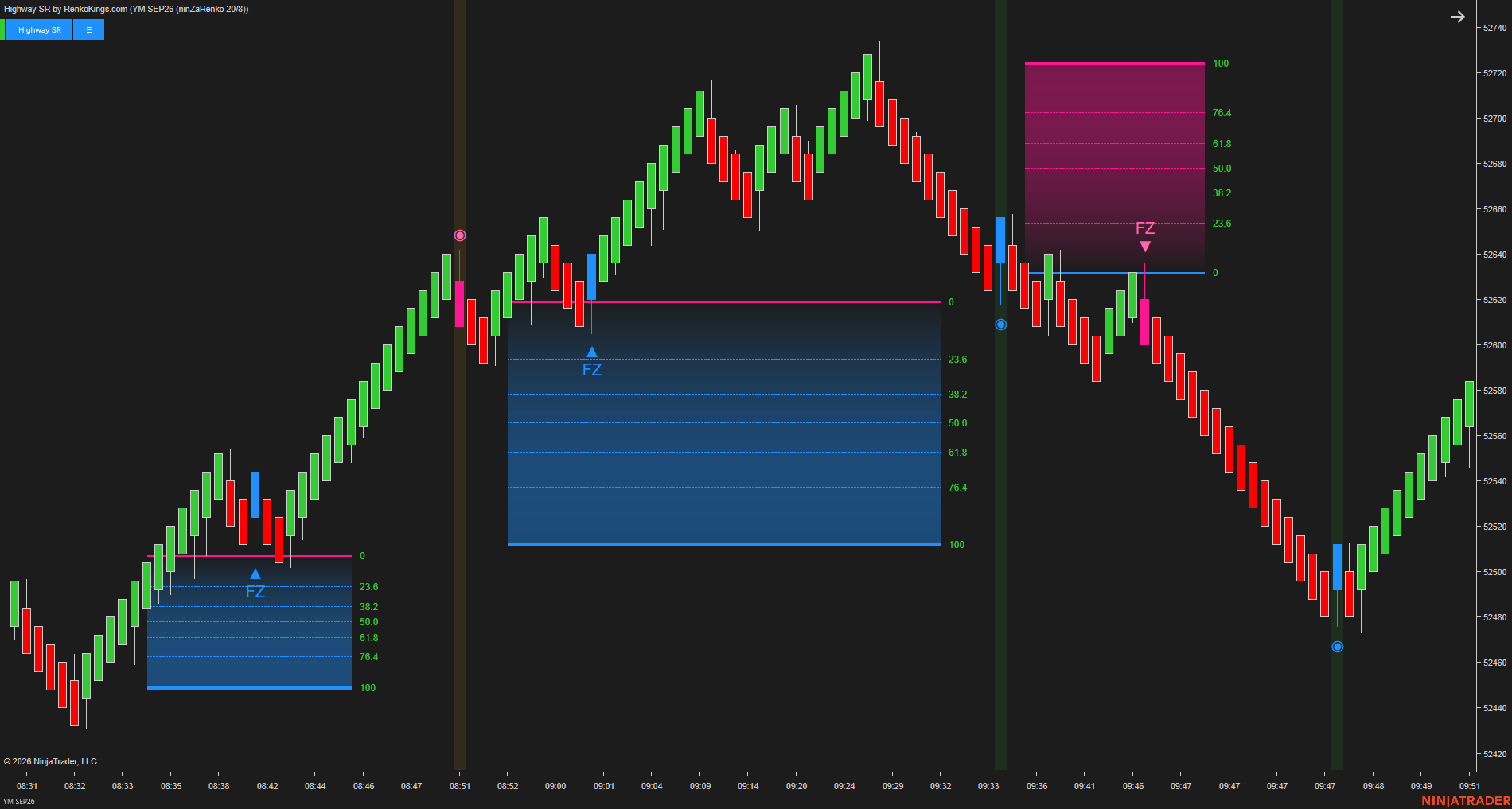Click the 0 label of the magenta zone
The width and height of the screenshot is (1512, 809).
tap(1215, 273)
